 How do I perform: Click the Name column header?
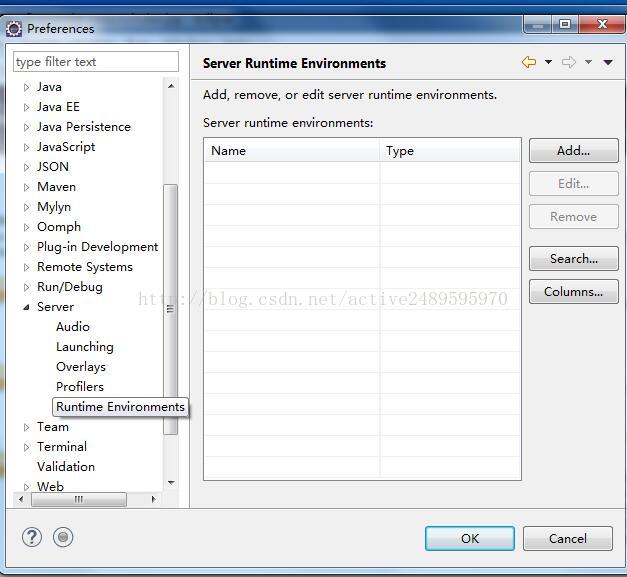point(292,151)
